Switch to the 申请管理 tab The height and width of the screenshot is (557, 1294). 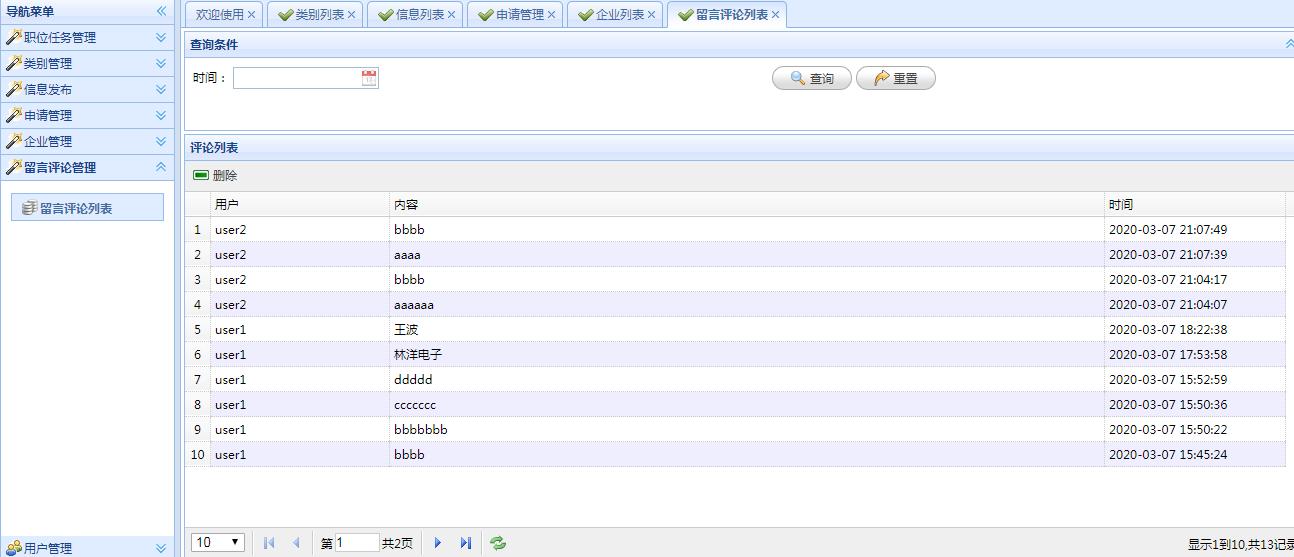pyautogui.click(x=520, y=15)
